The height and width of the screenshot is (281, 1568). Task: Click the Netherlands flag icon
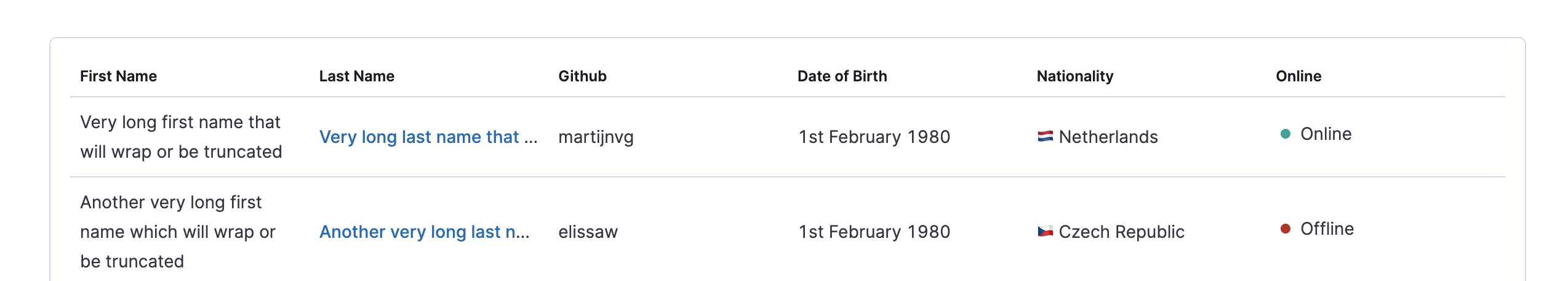(x=1045, y=136)
